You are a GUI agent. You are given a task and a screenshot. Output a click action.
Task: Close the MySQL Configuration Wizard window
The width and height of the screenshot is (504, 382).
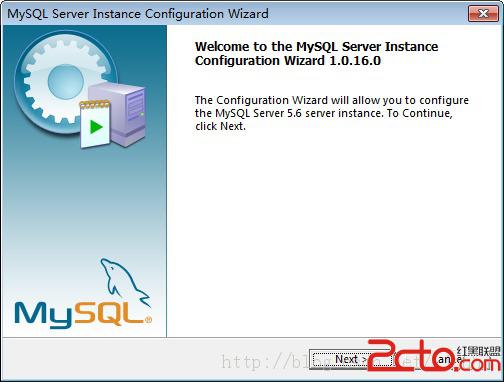(x=483, y=14)
